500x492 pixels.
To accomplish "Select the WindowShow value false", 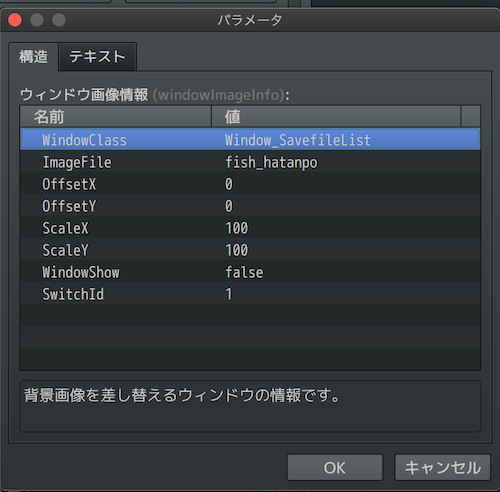I will point(244,272).
